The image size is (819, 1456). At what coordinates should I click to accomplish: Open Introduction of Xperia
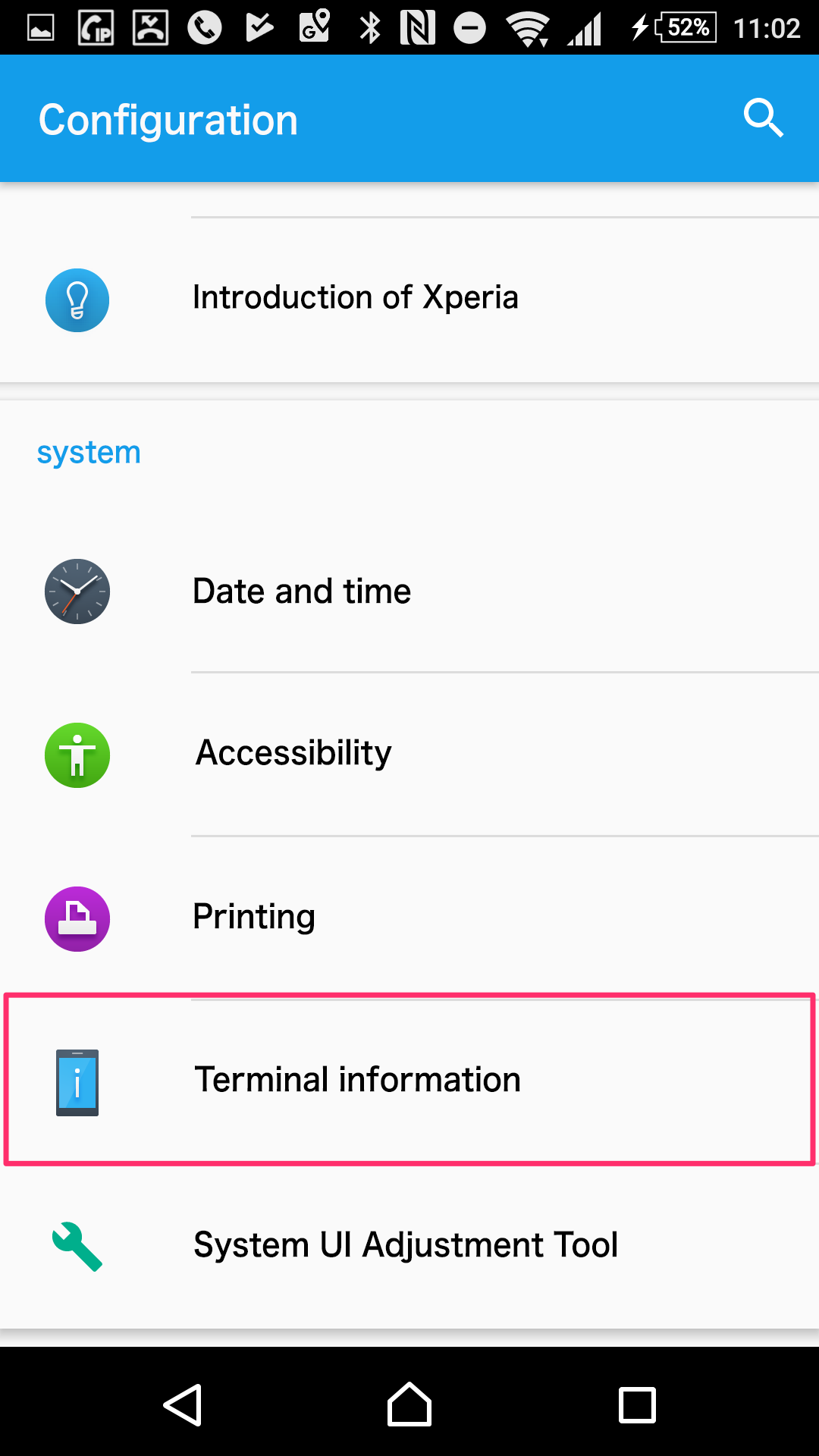(x=355, y=298)
